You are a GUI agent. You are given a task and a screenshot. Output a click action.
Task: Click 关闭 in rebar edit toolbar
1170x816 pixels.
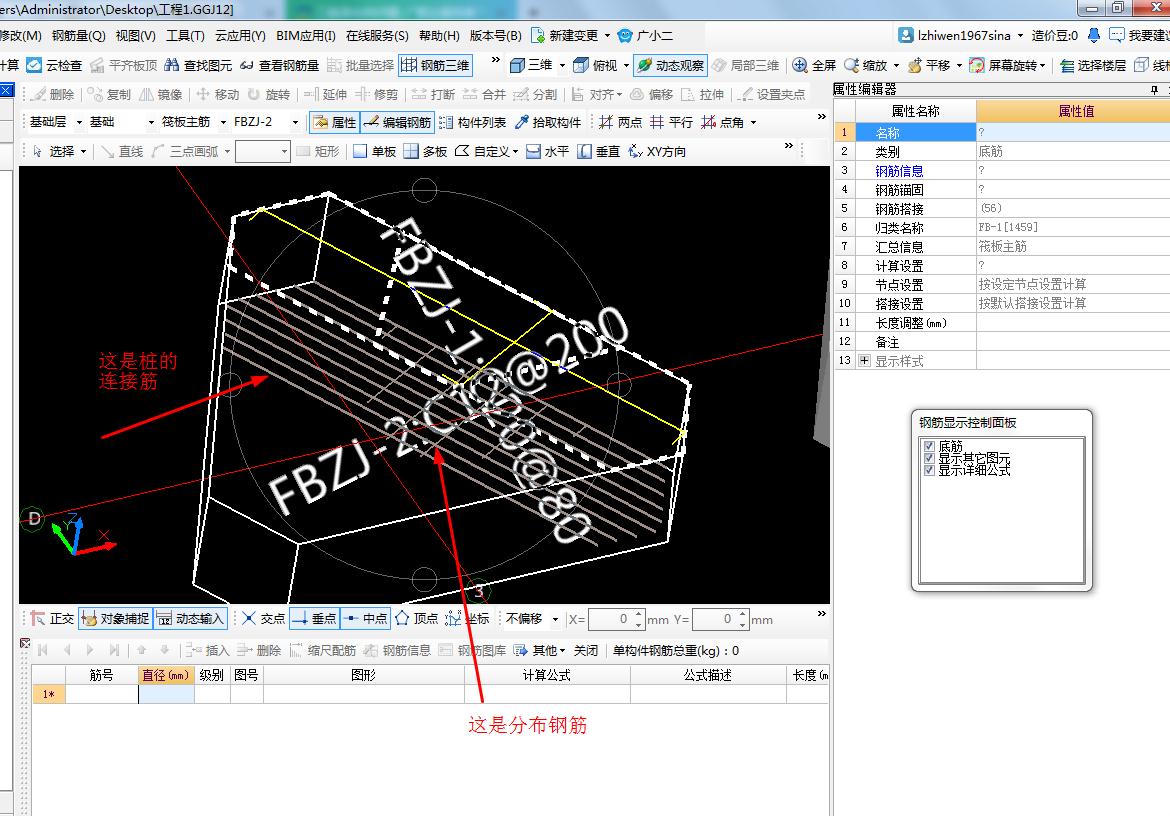point(586,650)
